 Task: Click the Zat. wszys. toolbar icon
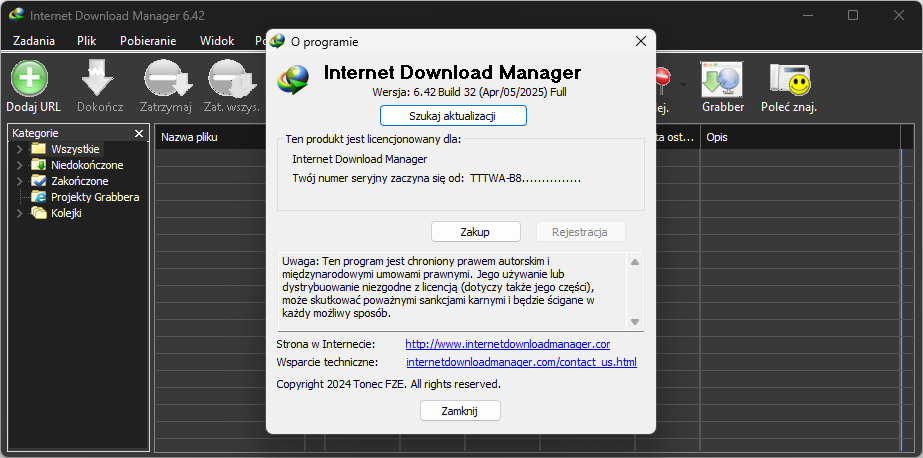[x=234, y=79]
